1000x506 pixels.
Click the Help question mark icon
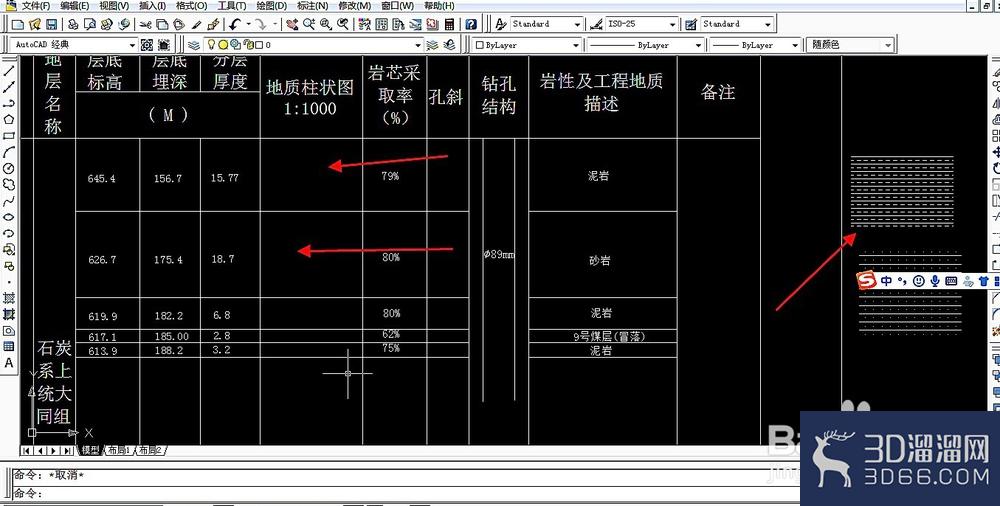[x=471, y=24]
